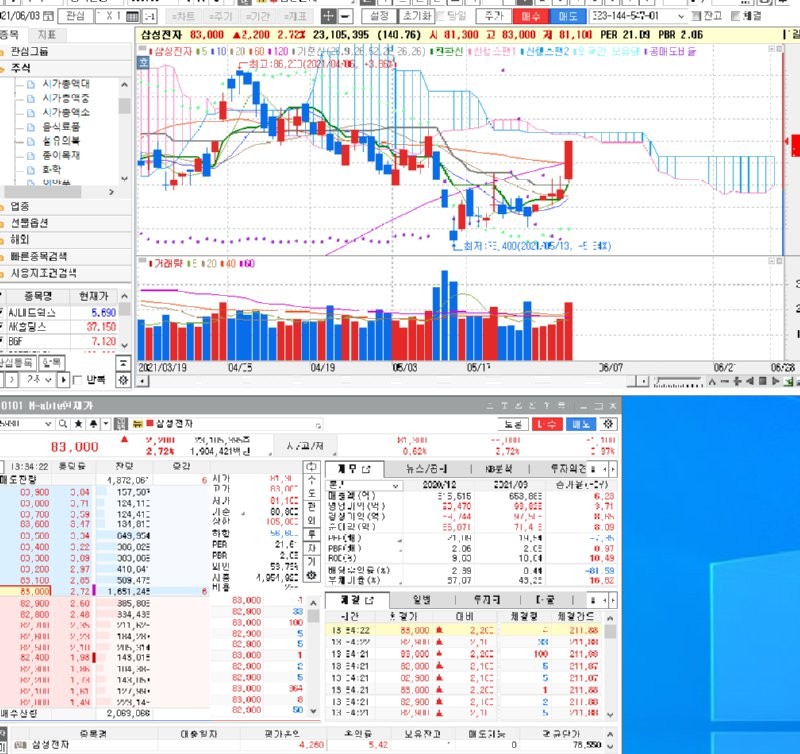Toggle the 잔고 checkbox
The height and width of the screenshot is (754, 800).
(x=696, y=16)
